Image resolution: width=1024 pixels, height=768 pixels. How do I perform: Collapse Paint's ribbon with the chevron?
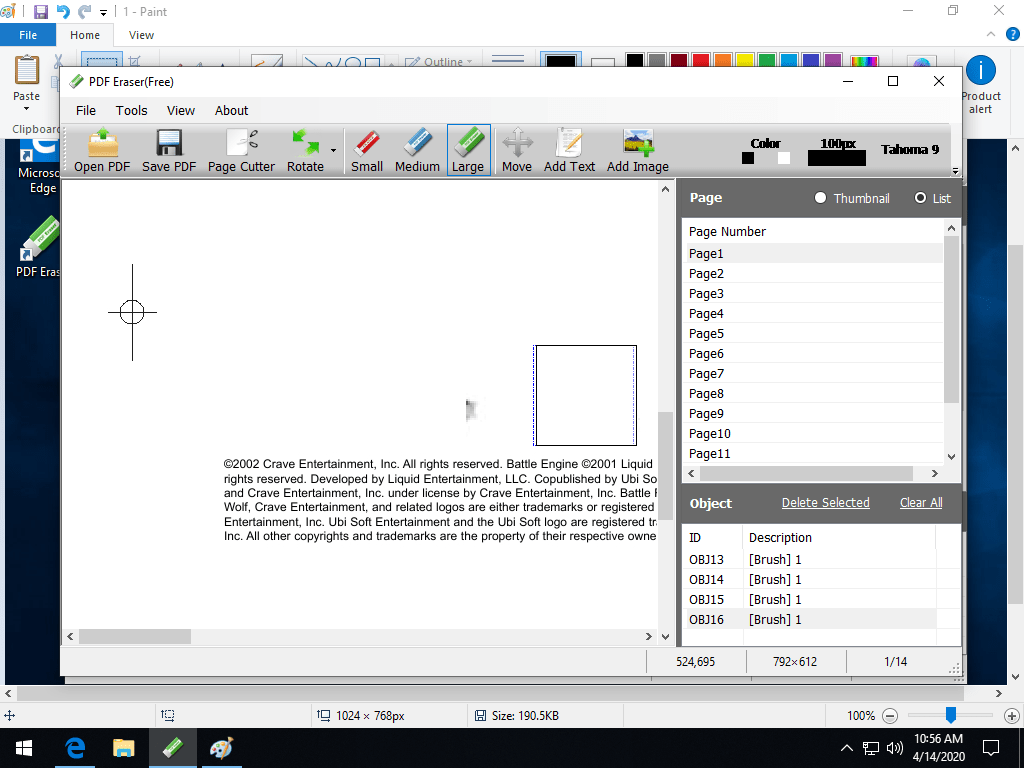click(x=991, y=35)
